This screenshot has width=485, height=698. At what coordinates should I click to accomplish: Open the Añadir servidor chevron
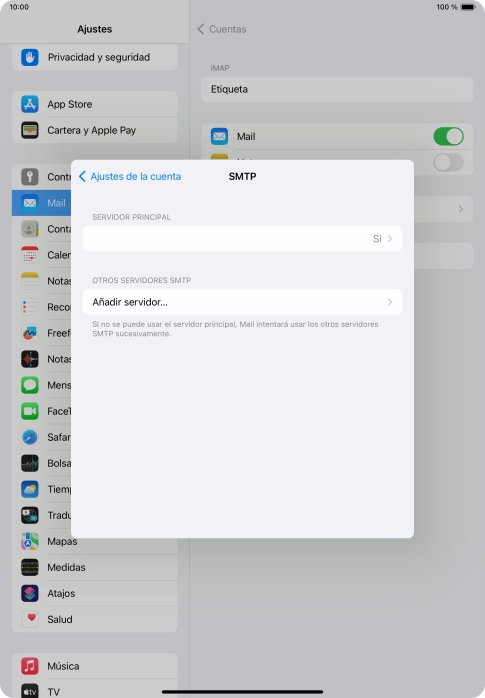tap(390, 302)
